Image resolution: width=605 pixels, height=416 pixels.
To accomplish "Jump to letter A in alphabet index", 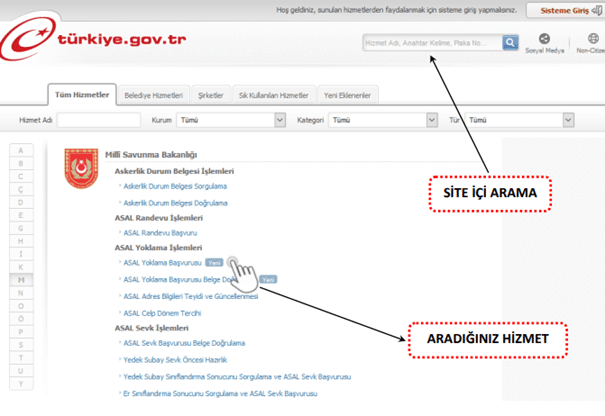I will pyautogui.click(x=21, y=151).
